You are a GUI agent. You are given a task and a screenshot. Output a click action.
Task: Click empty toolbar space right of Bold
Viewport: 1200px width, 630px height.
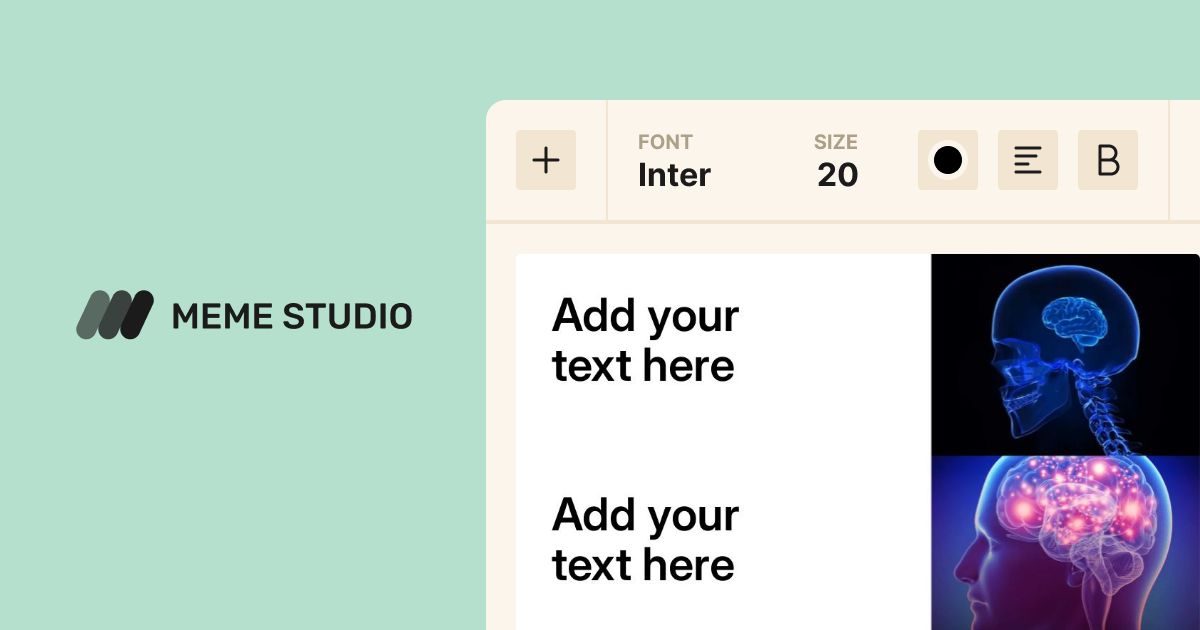(x=1184, y=160)
